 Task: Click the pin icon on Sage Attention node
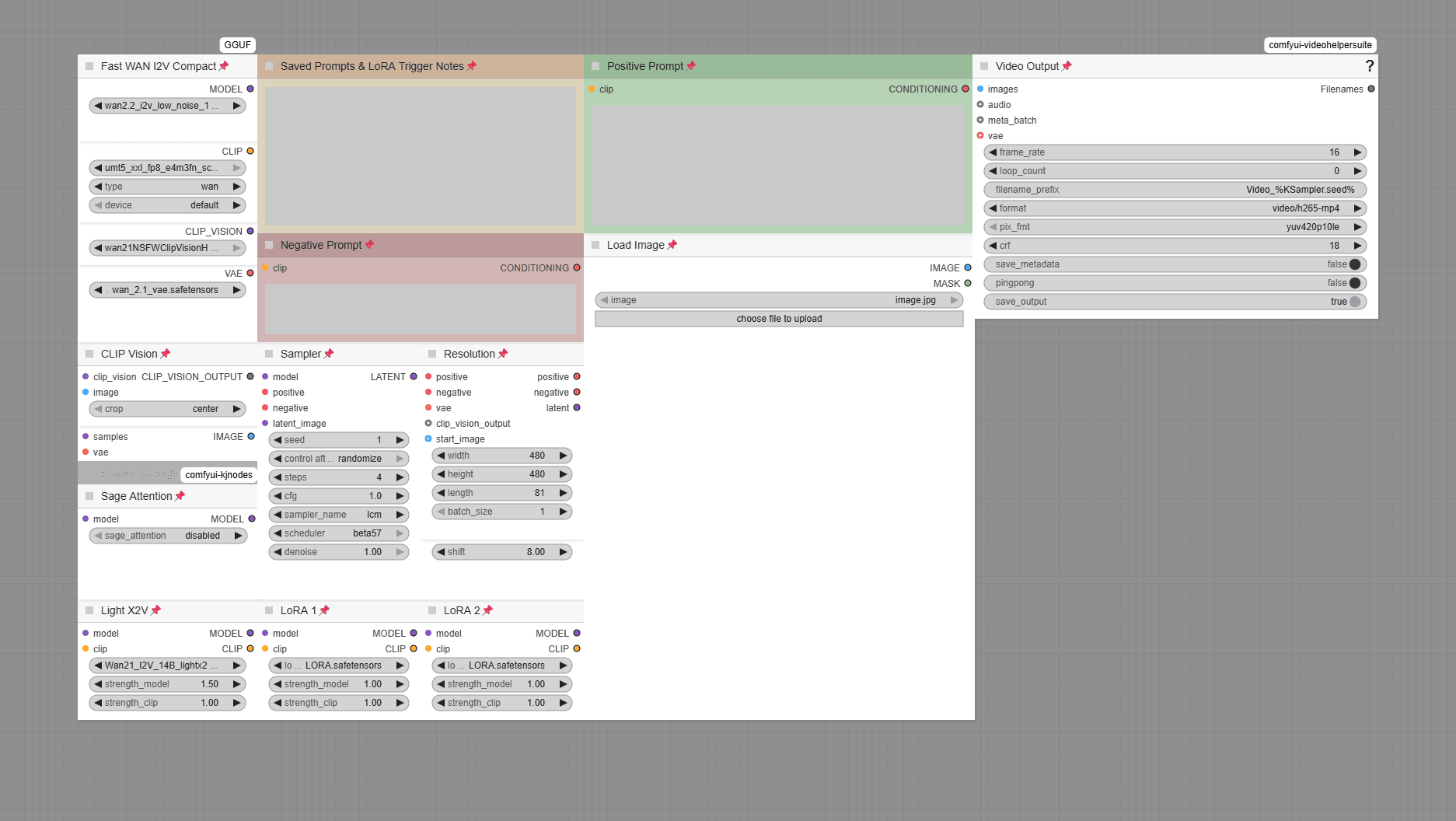(x=180, y=496)
